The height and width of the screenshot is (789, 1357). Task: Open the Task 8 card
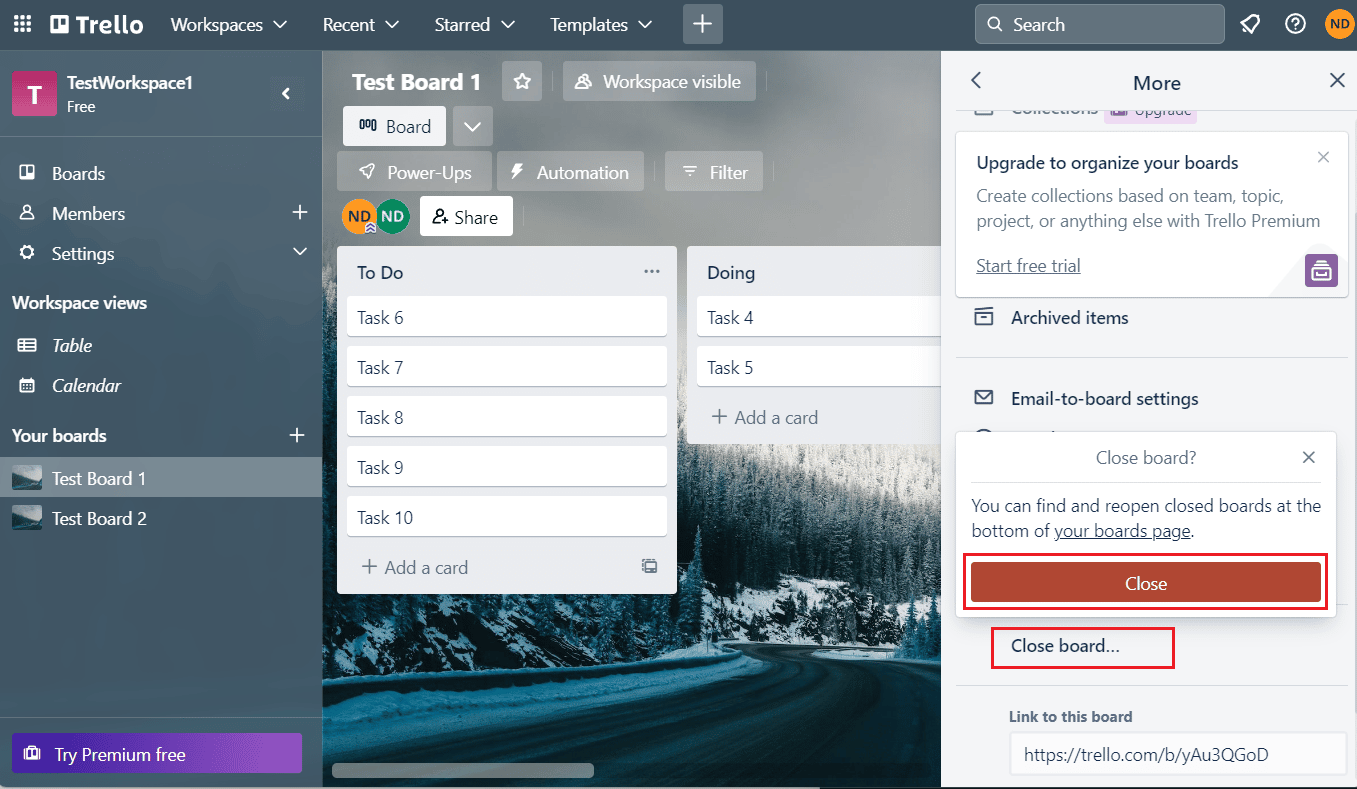coord(507,417)
